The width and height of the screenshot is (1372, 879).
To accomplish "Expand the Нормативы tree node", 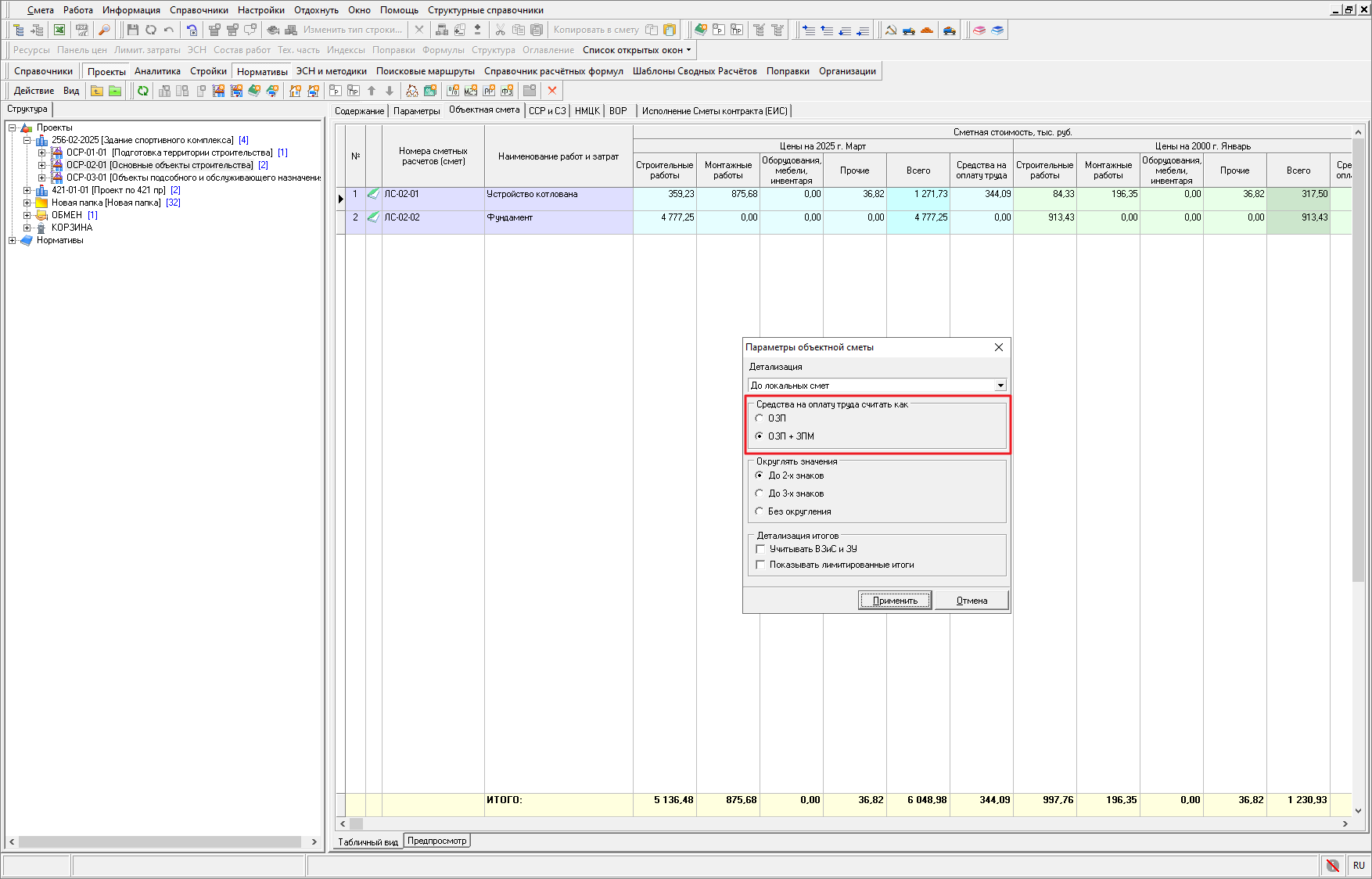I will pos(13,240).
